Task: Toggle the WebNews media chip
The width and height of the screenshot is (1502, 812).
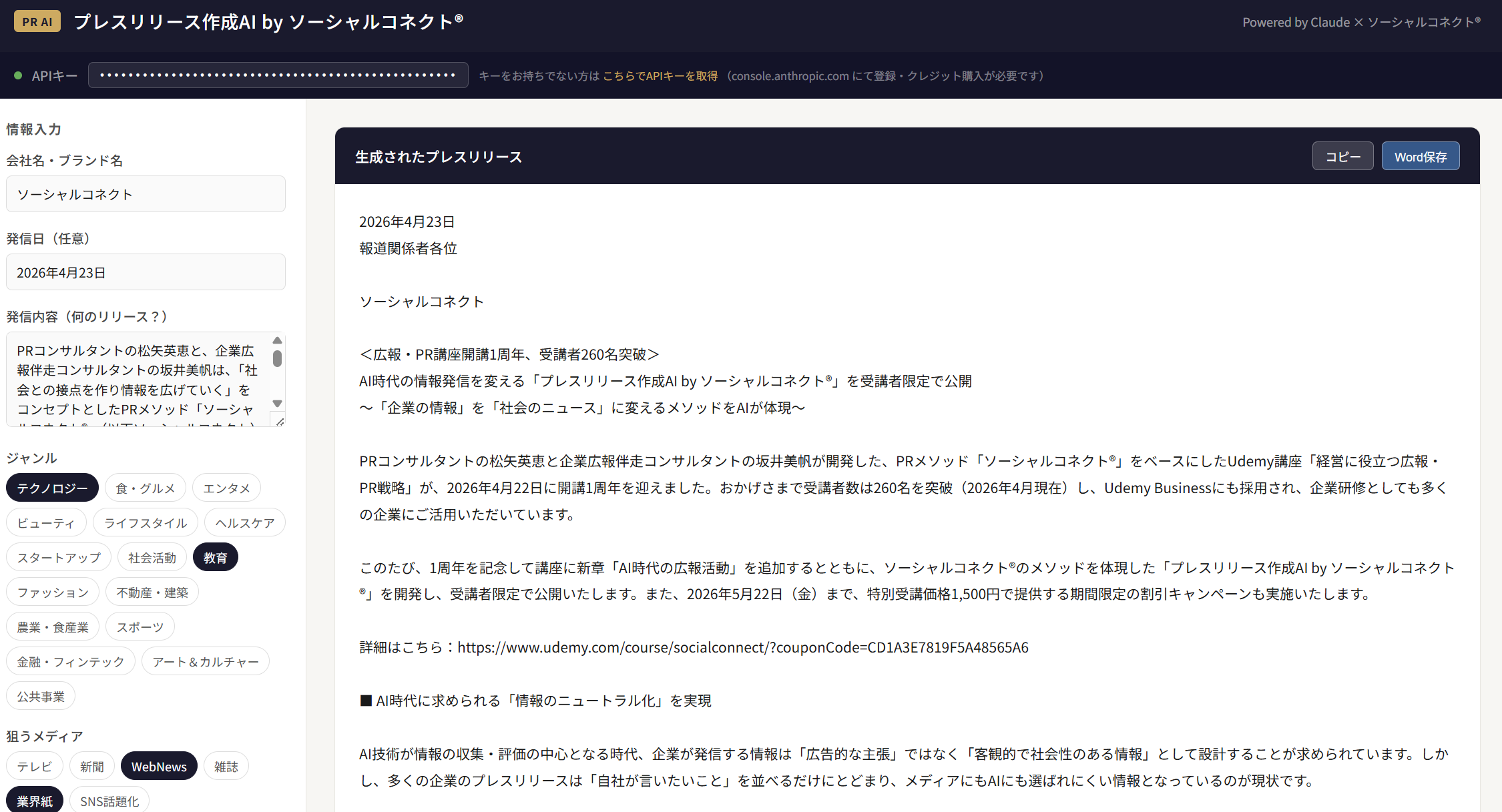Action: [x=159, y=767]
